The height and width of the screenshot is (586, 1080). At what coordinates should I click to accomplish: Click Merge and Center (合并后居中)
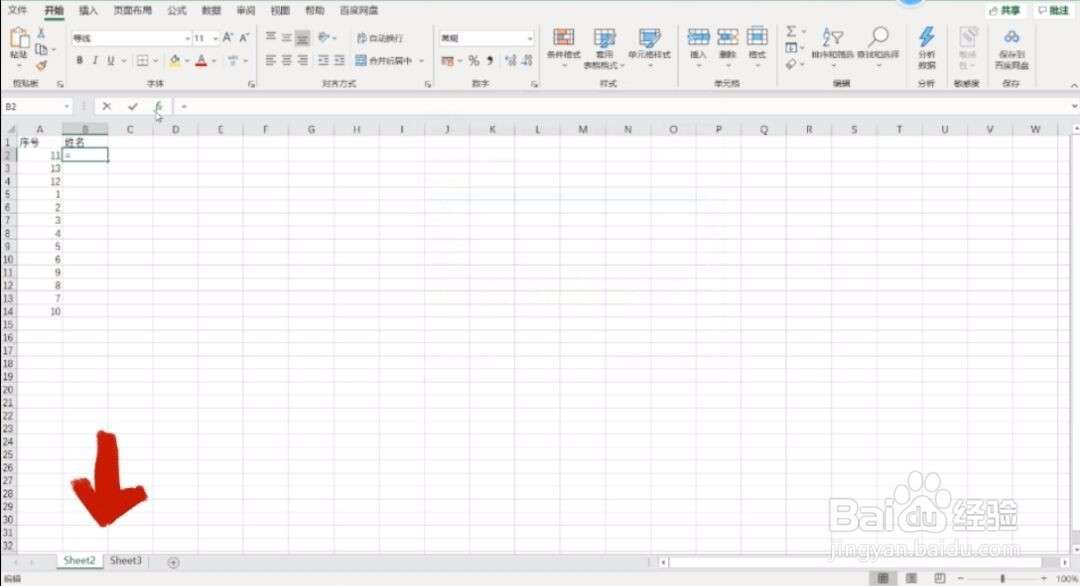(384, 61)
